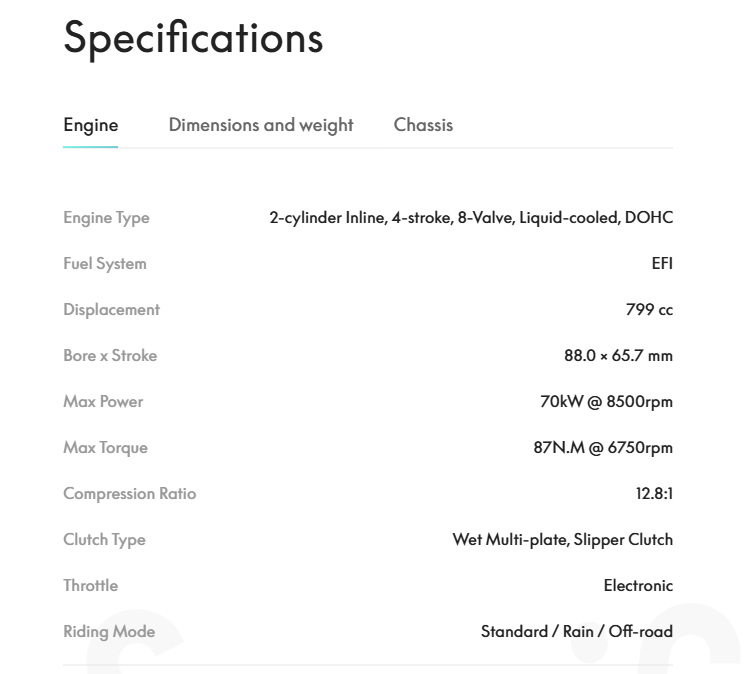Click the Fuel System label
Viewport: 744px width, 674px height.
(x=104, y=264)
